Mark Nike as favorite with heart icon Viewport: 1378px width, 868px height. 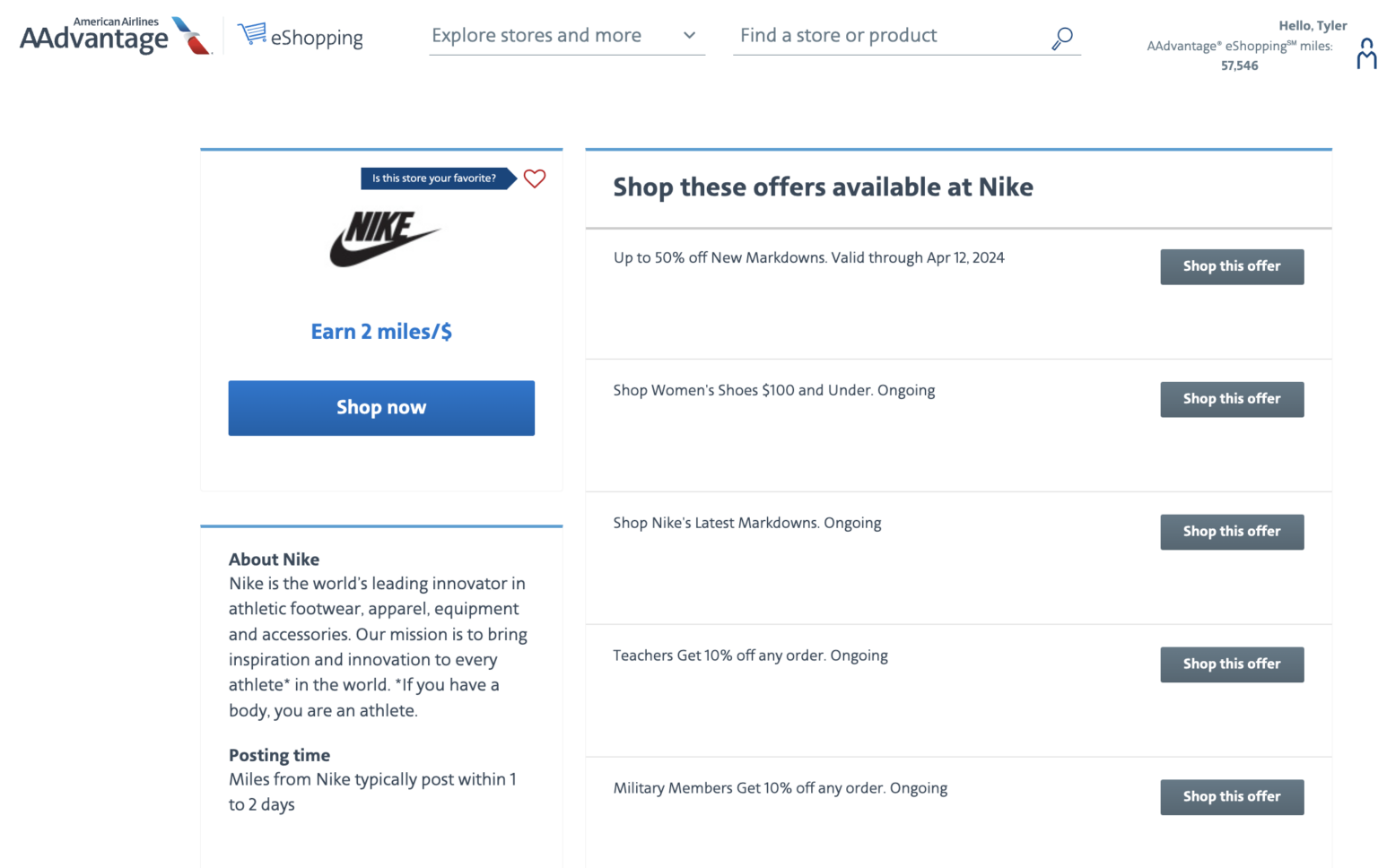point(535,178)
